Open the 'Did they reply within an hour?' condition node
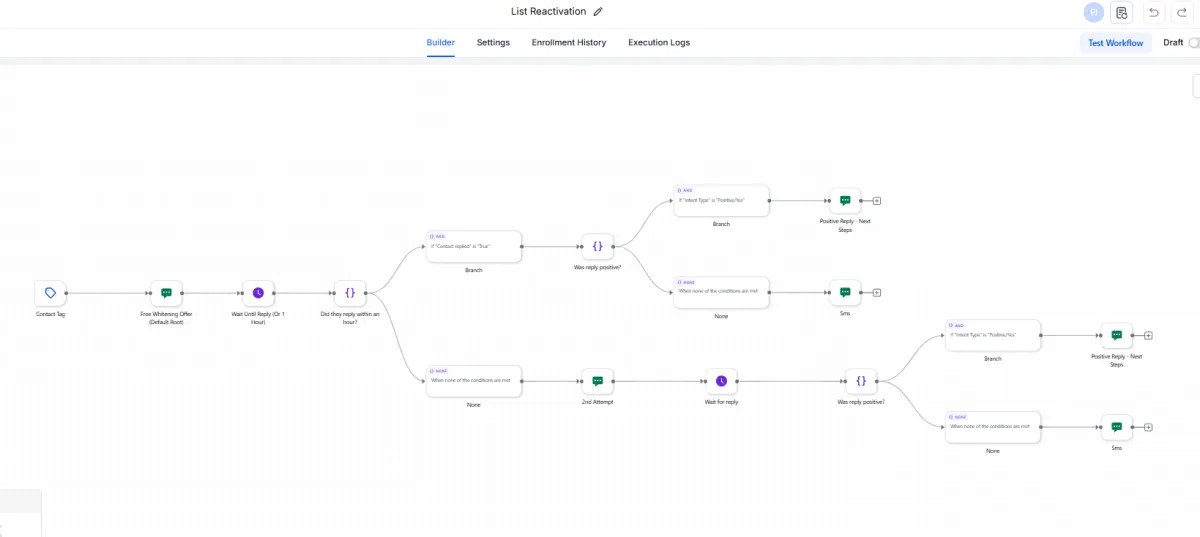Image resolution: width=1200 pixels, height=537 pixels. [x=350, y=293]
